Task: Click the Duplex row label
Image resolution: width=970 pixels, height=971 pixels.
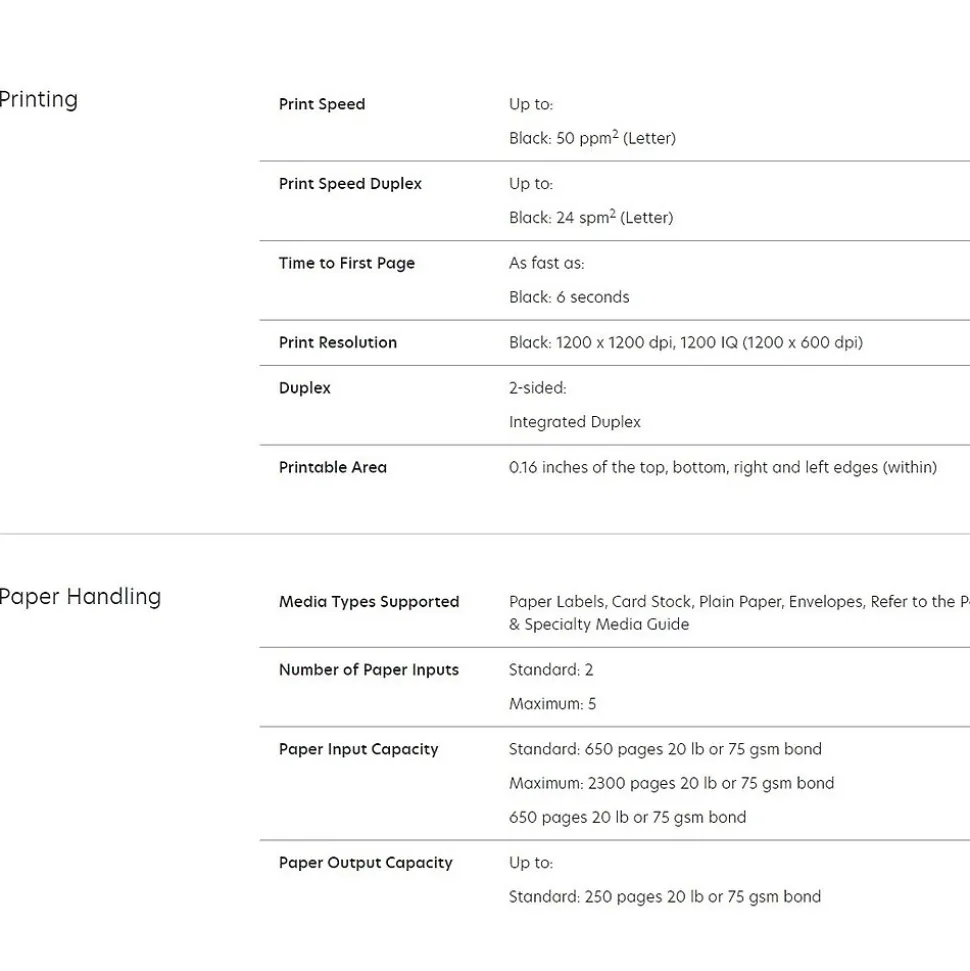Action: [304, 388]
